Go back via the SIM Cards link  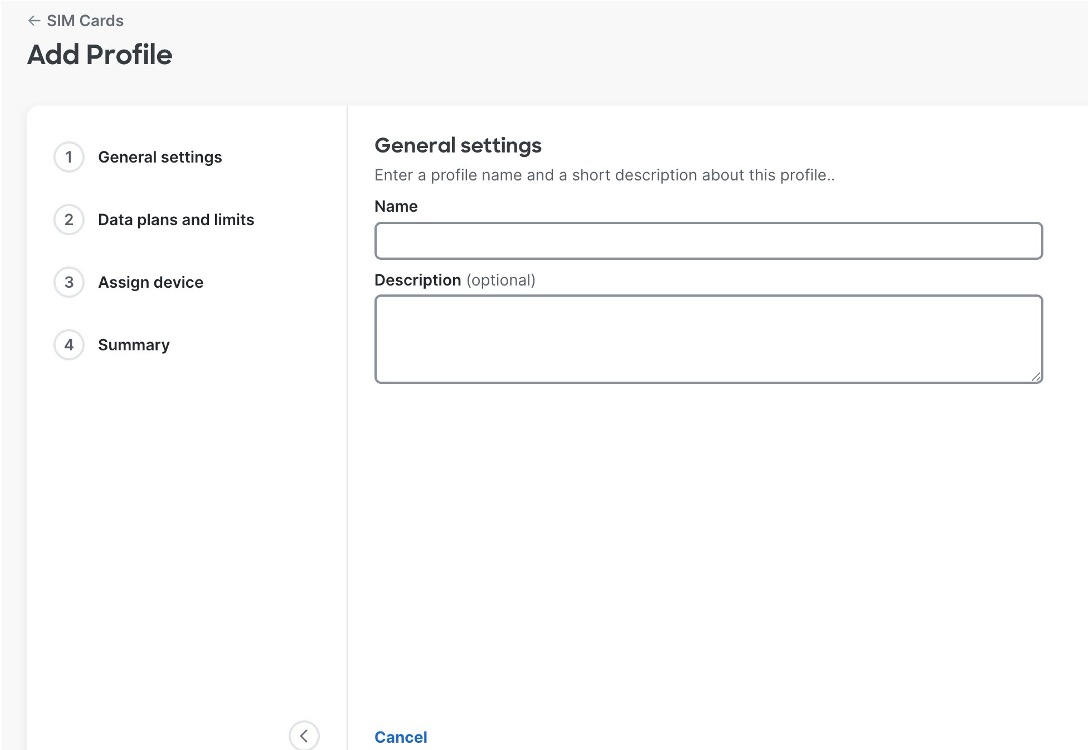tap(85, 21)
